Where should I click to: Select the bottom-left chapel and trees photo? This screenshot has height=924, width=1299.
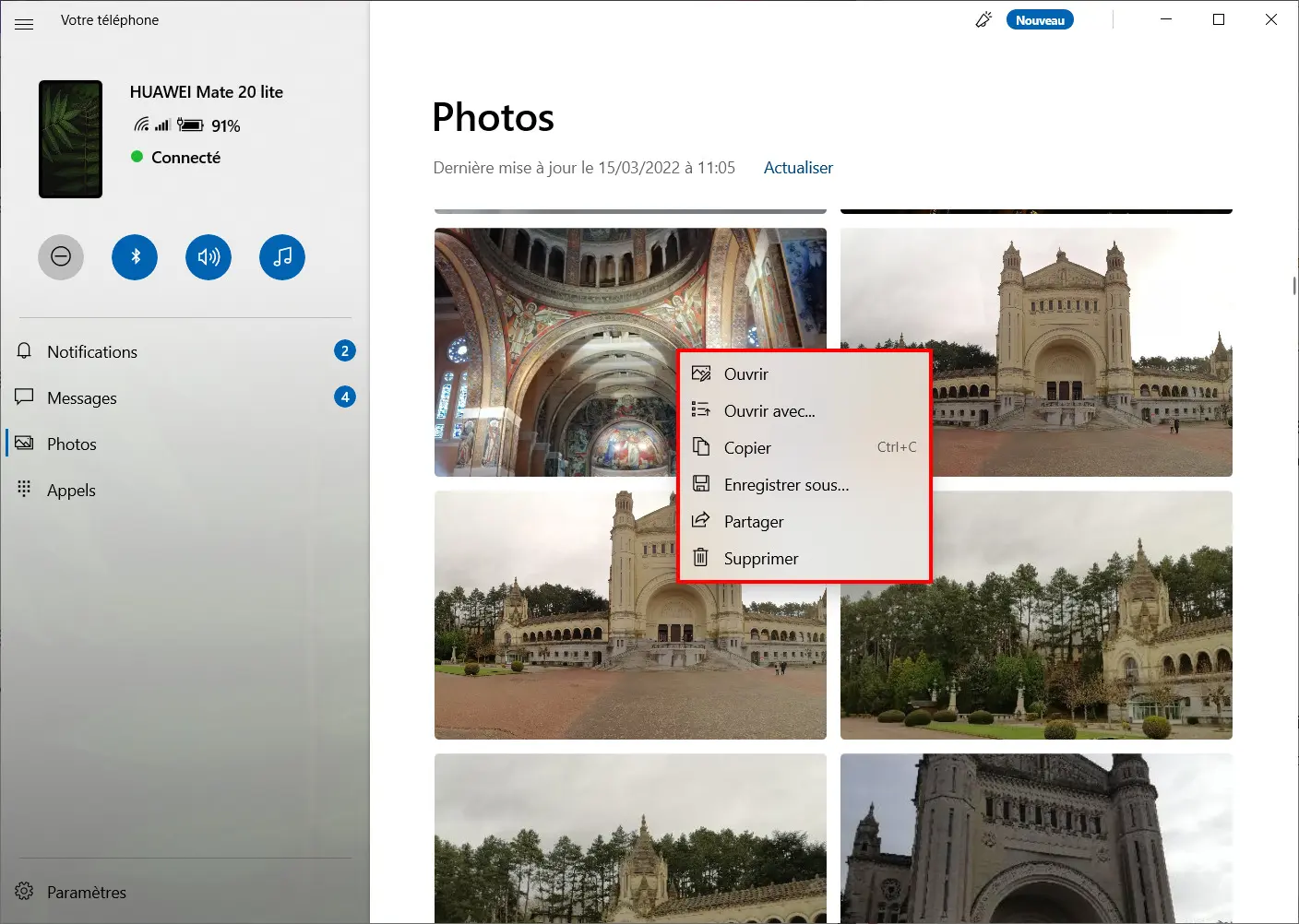click(x=630, y=838)
